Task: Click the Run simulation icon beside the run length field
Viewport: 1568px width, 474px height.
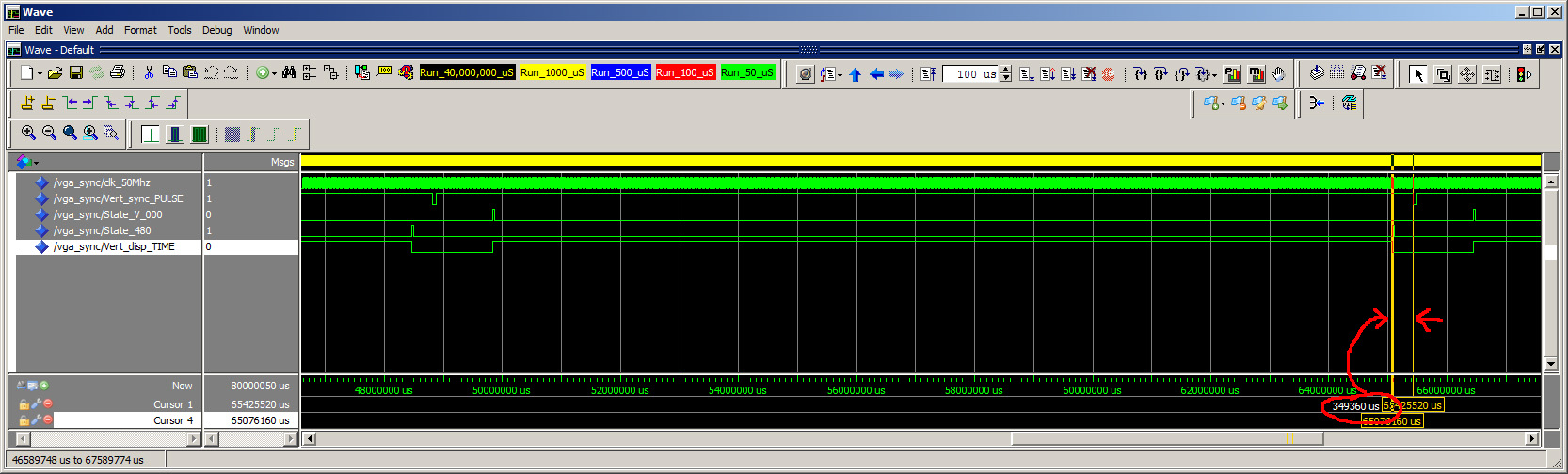Action: click(1027, 74)
